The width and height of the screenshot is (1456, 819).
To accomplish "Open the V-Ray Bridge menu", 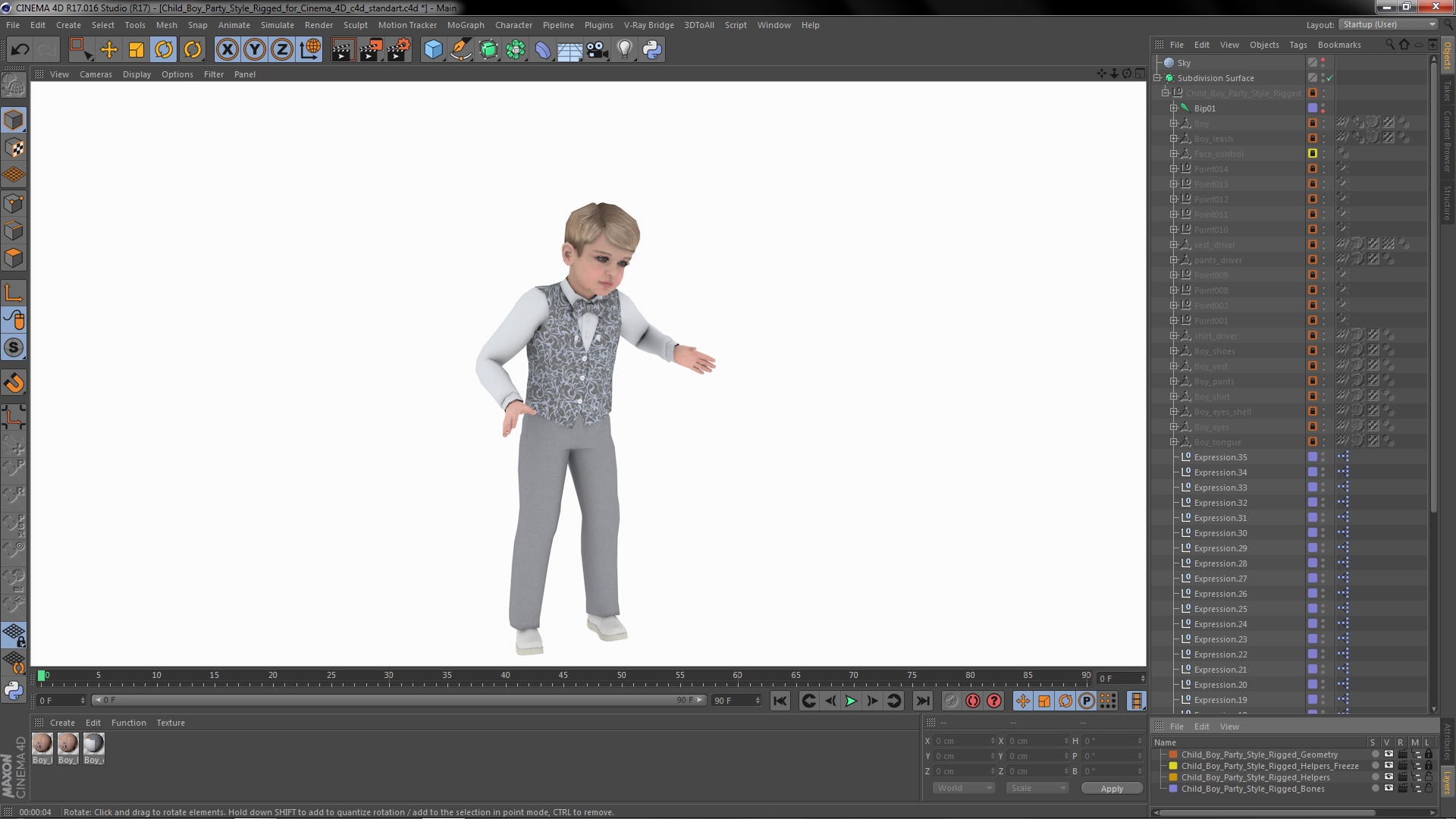I will coord(649,25).
